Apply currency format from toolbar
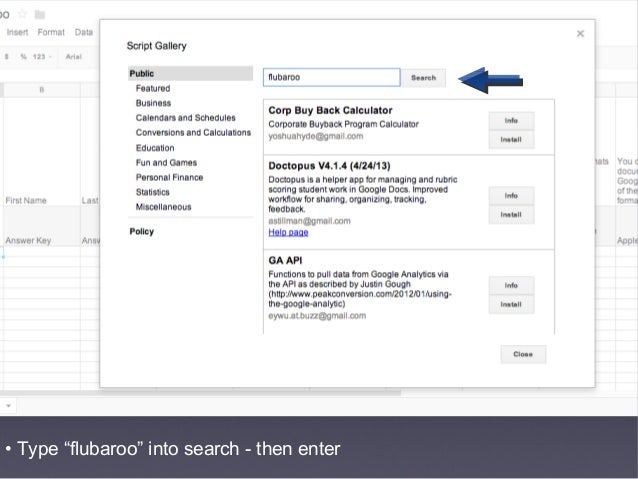The image size is (638, 479). (x=7, y=57)
